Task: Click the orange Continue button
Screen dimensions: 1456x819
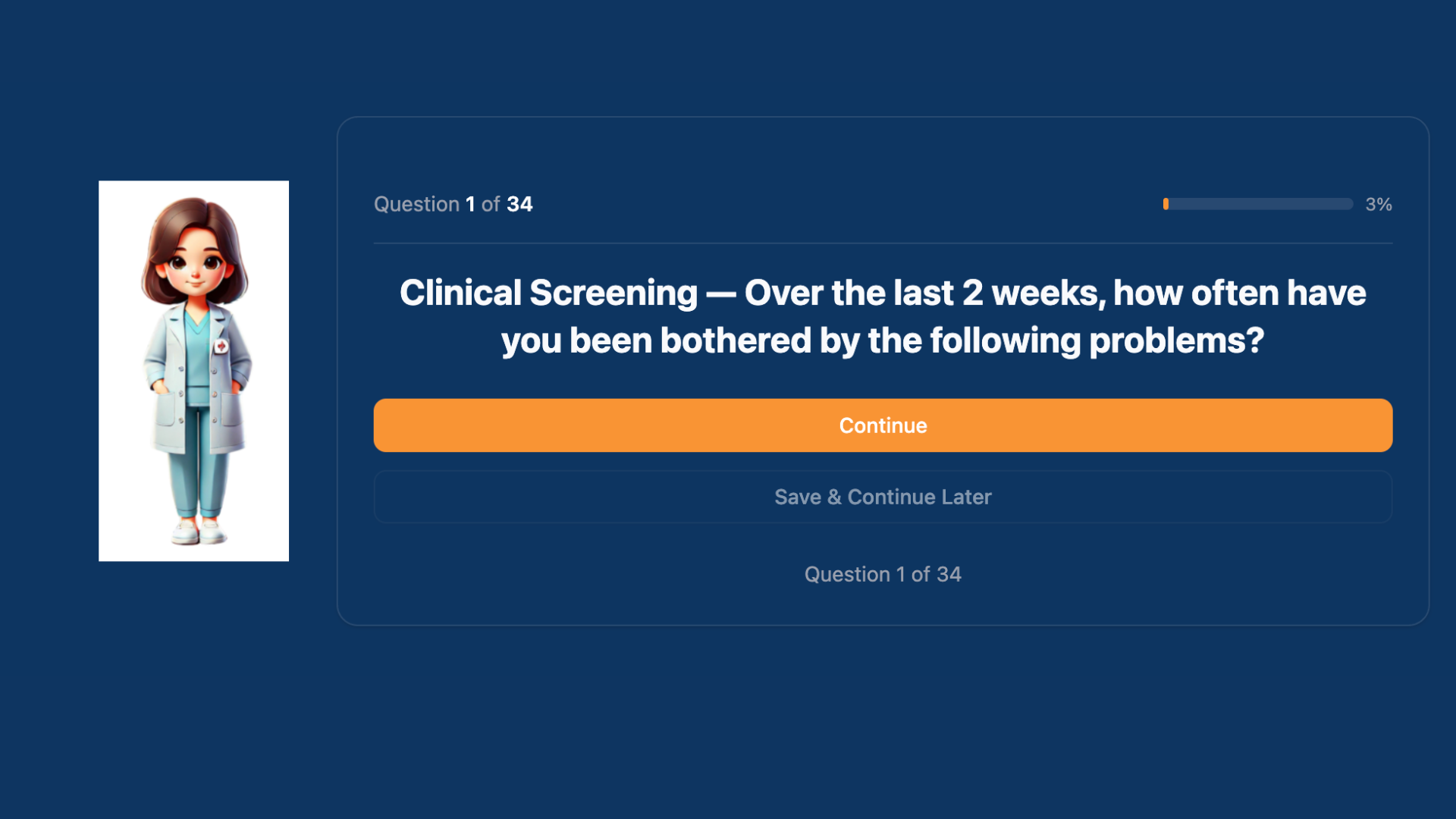Action: click(x=883, y=425)
